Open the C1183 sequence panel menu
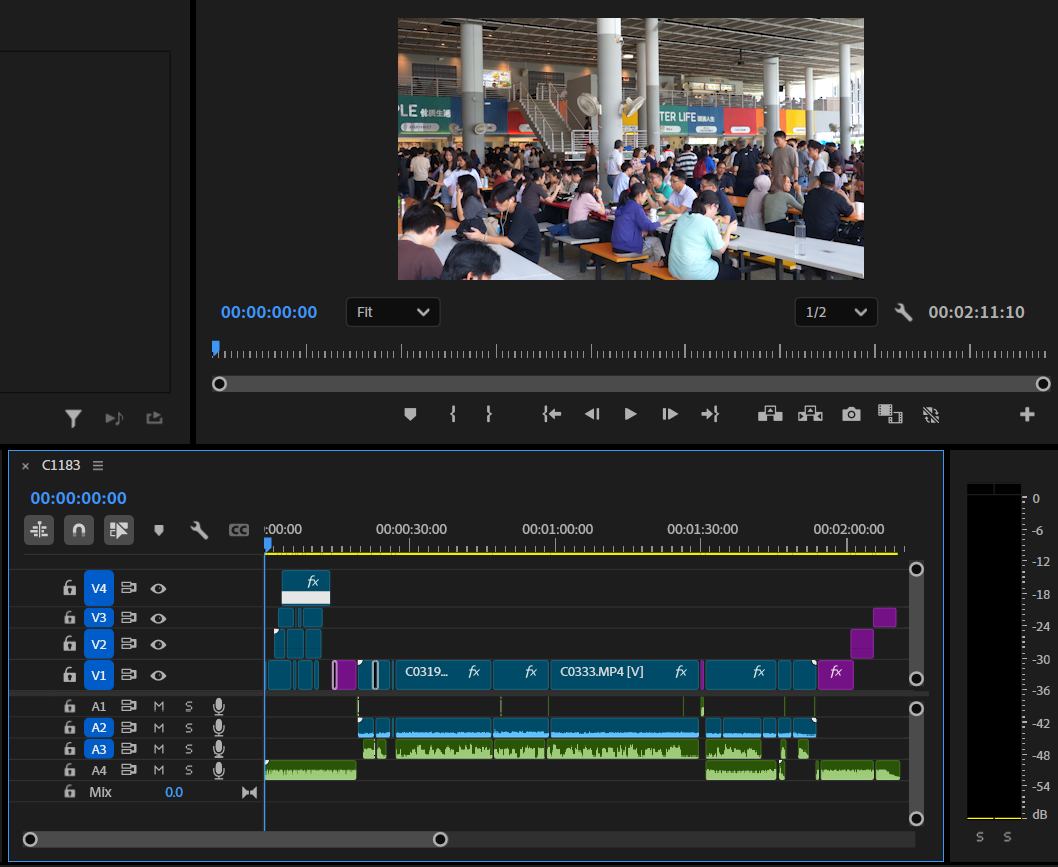The width and height of the screenshot is (1058, 867). coord(98,466)
